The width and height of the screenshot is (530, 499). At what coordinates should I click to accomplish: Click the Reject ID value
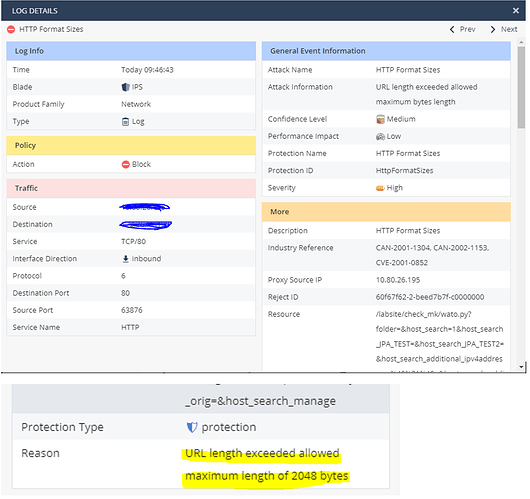pos(430,298)
